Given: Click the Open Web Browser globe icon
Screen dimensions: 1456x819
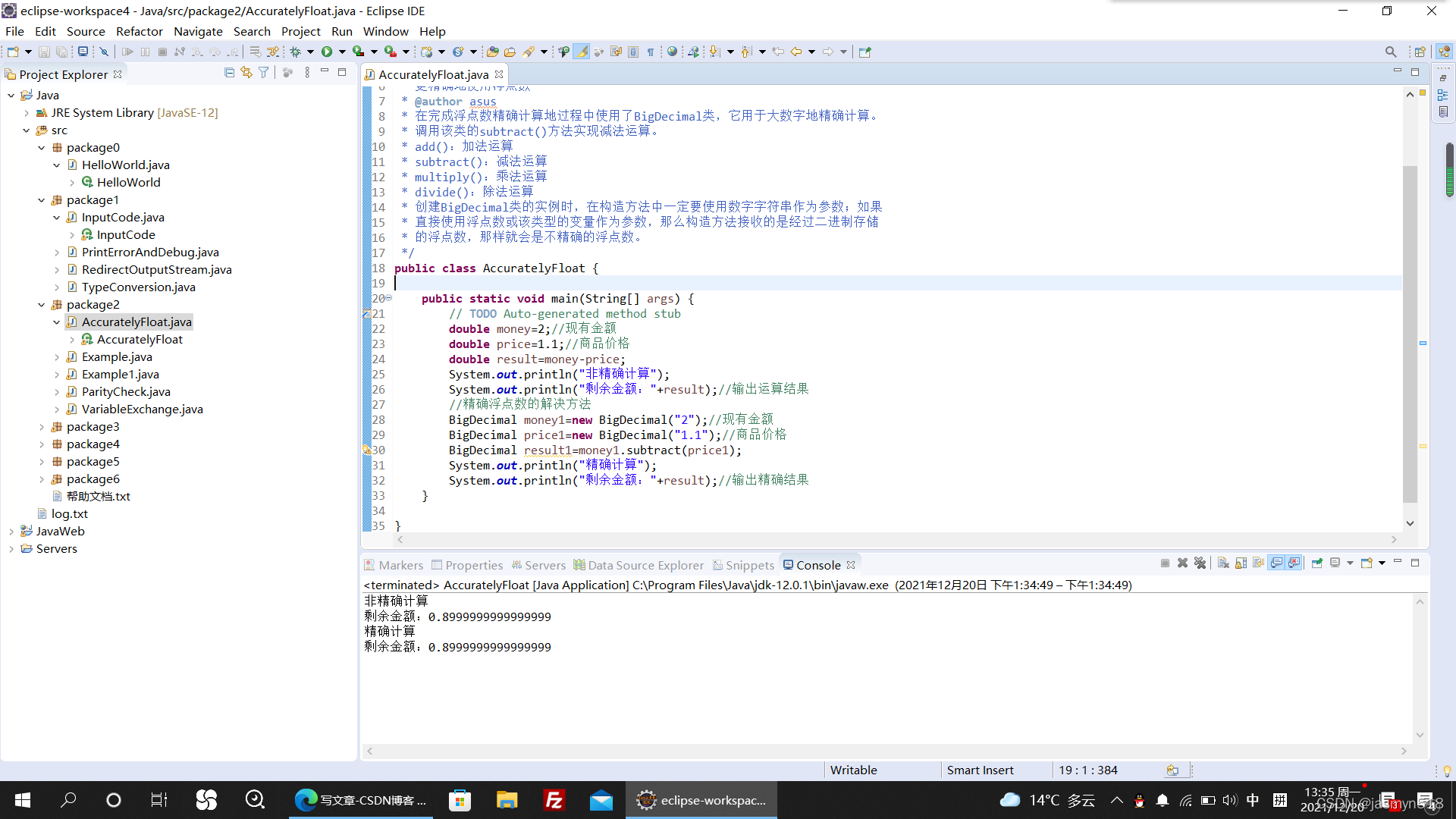Looking at the screenshot, I should 672,52.
